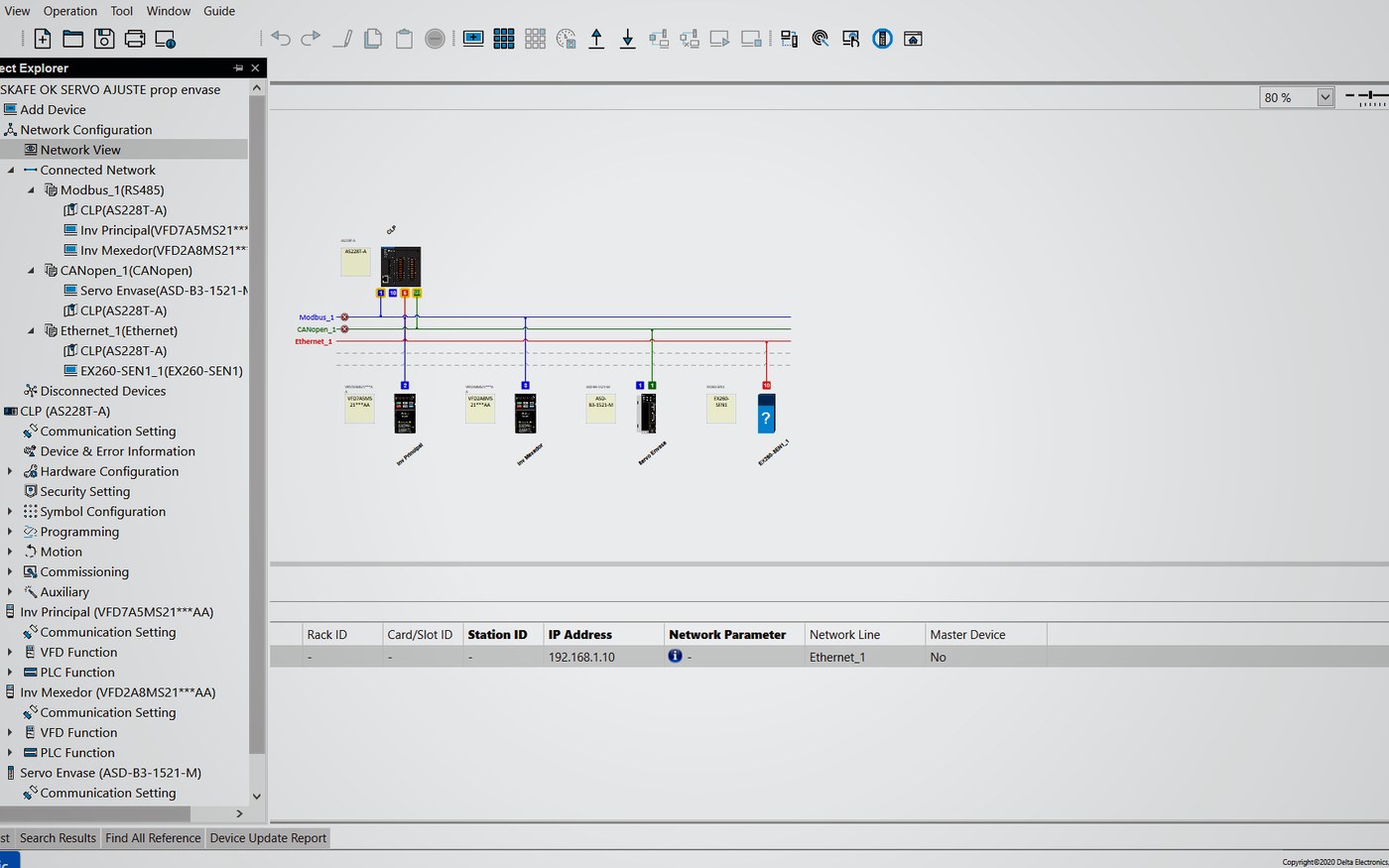The height and width of the screenshot is (868, 1389).
Task: Select Disconnected Devices in the tree
Action: coord(103,391)
